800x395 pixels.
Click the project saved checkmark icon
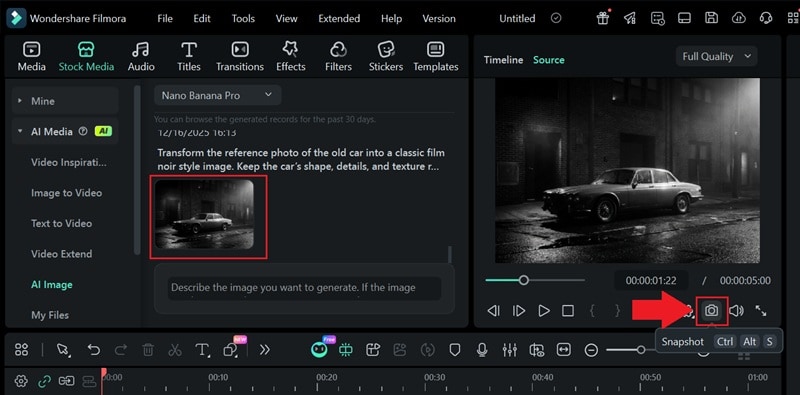pyautogui.click(x=556, y=18)
